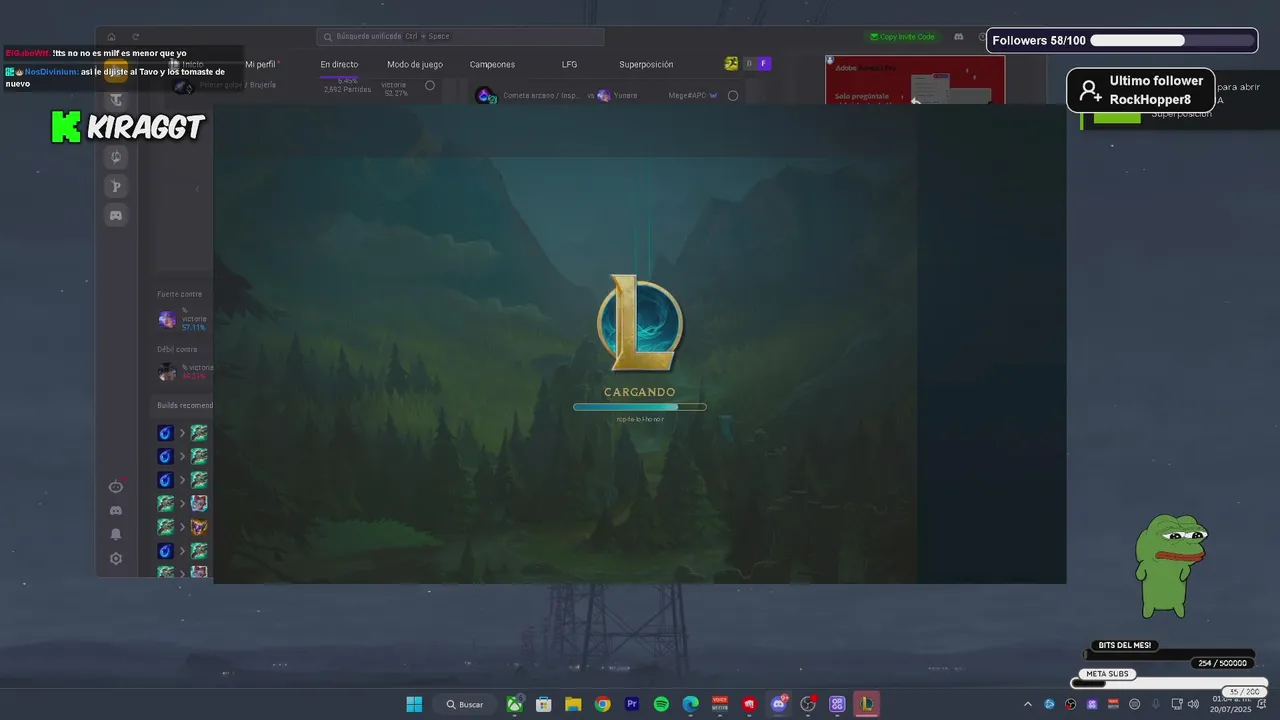Open Xbox app from taskbar
Image resolution: width=1280 pixels, height=720 pixels.
click(514, 704)
